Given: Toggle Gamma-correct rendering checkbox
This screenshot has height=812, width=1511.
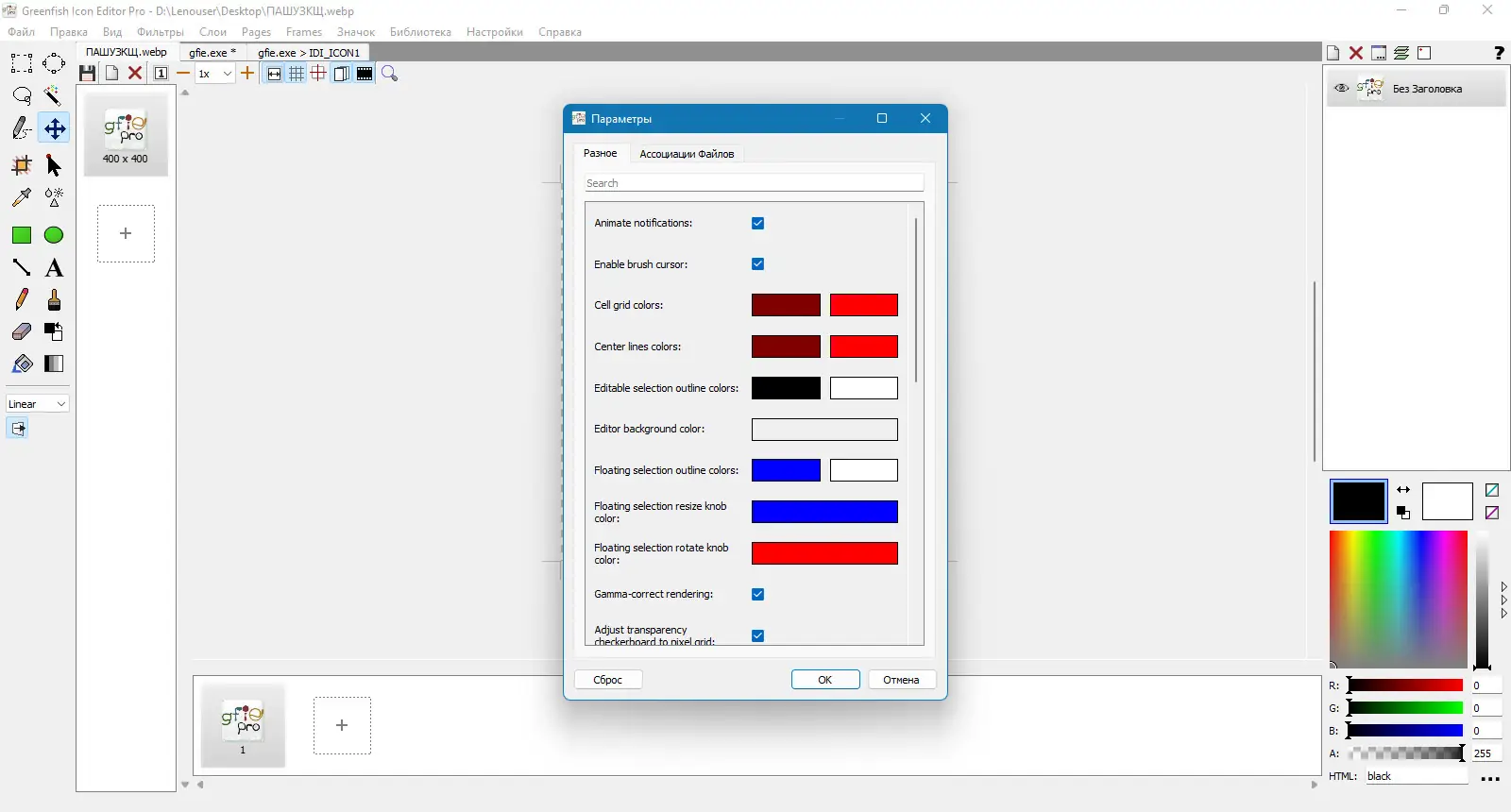Looking at the screenshot, I should (x=757, y=594).
